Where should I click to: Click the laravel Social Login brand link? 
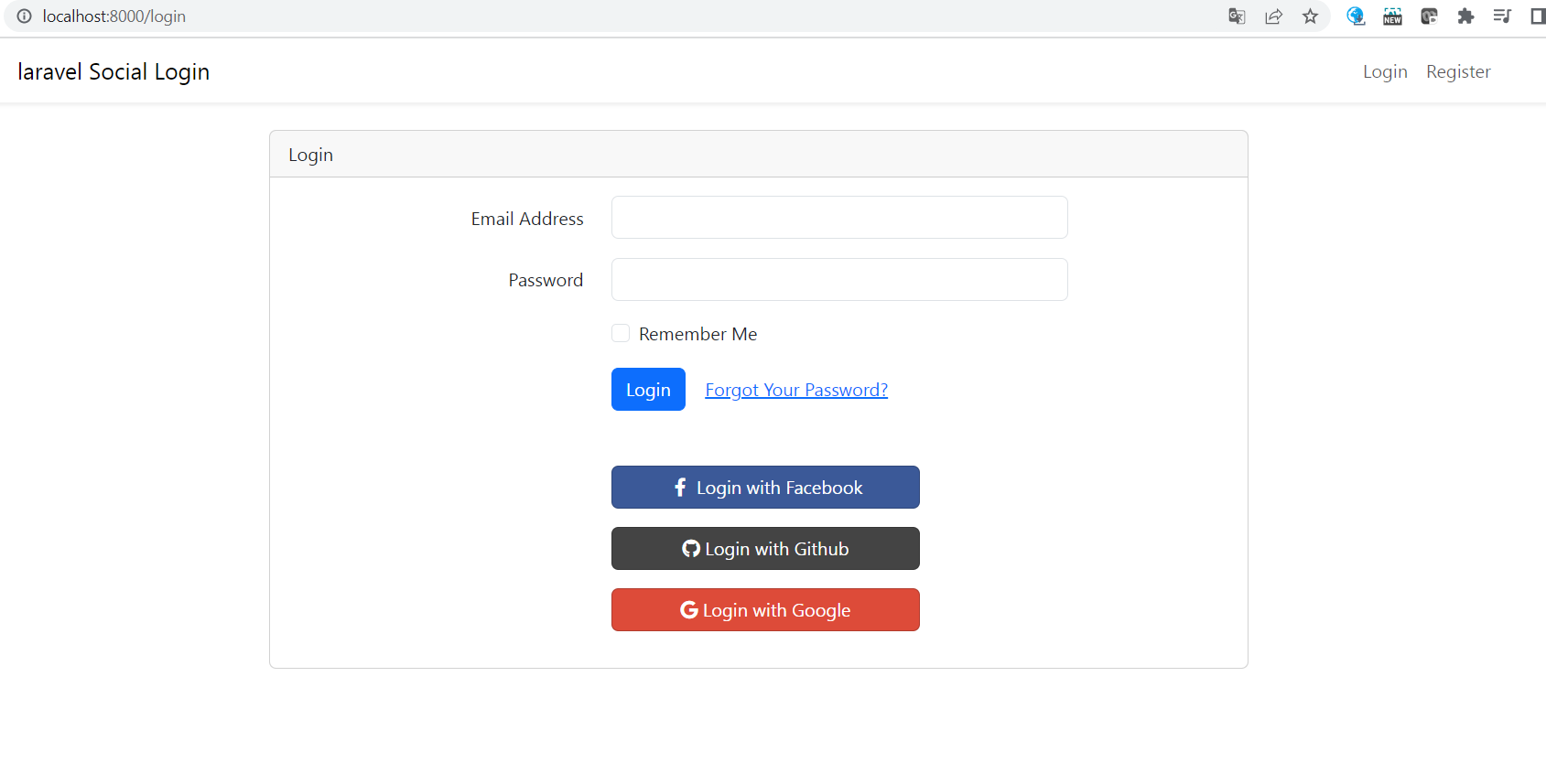point(113,71)
